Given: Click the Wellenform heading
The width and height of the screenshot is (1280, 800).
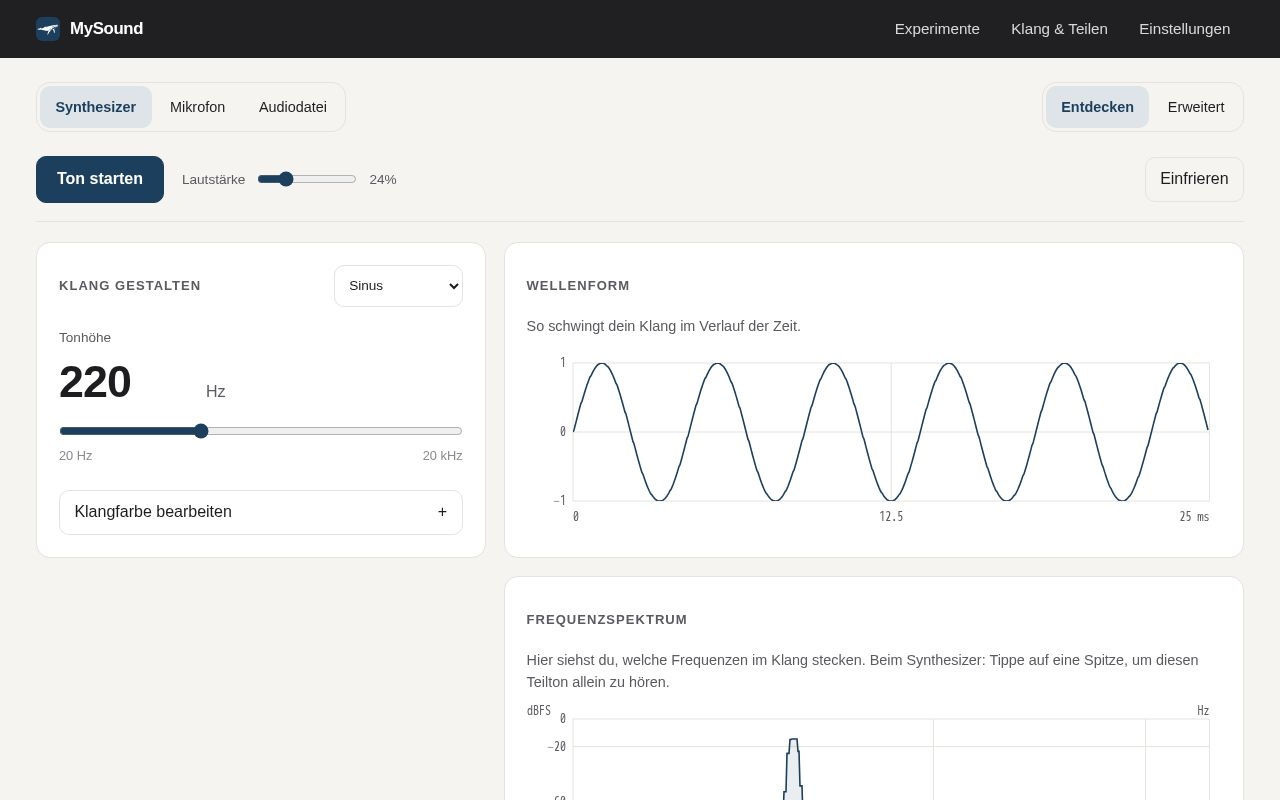Looking at the screenshot, I should click(578, 286).
